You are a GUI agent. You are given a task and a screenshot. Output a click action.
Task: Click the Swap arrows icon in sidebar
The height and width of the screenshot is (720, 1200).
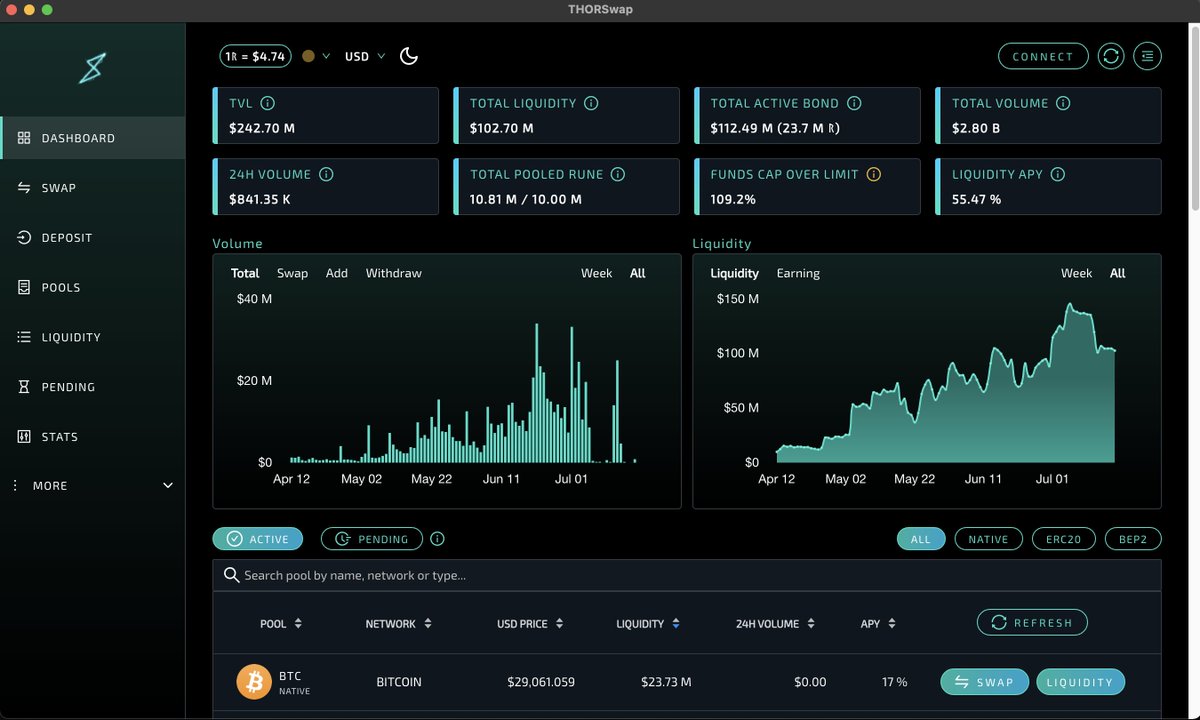[24, 188]
